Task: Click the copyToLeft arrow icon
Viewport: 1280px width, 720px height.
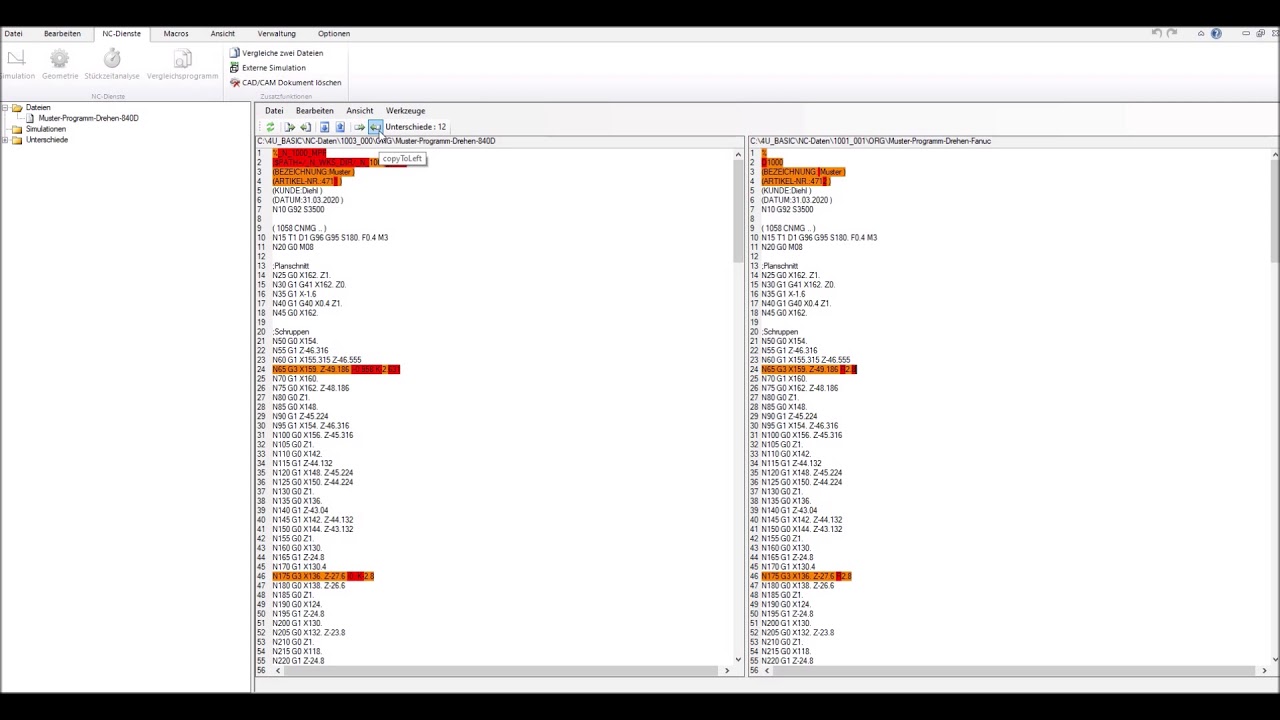Action: (375, 127)
